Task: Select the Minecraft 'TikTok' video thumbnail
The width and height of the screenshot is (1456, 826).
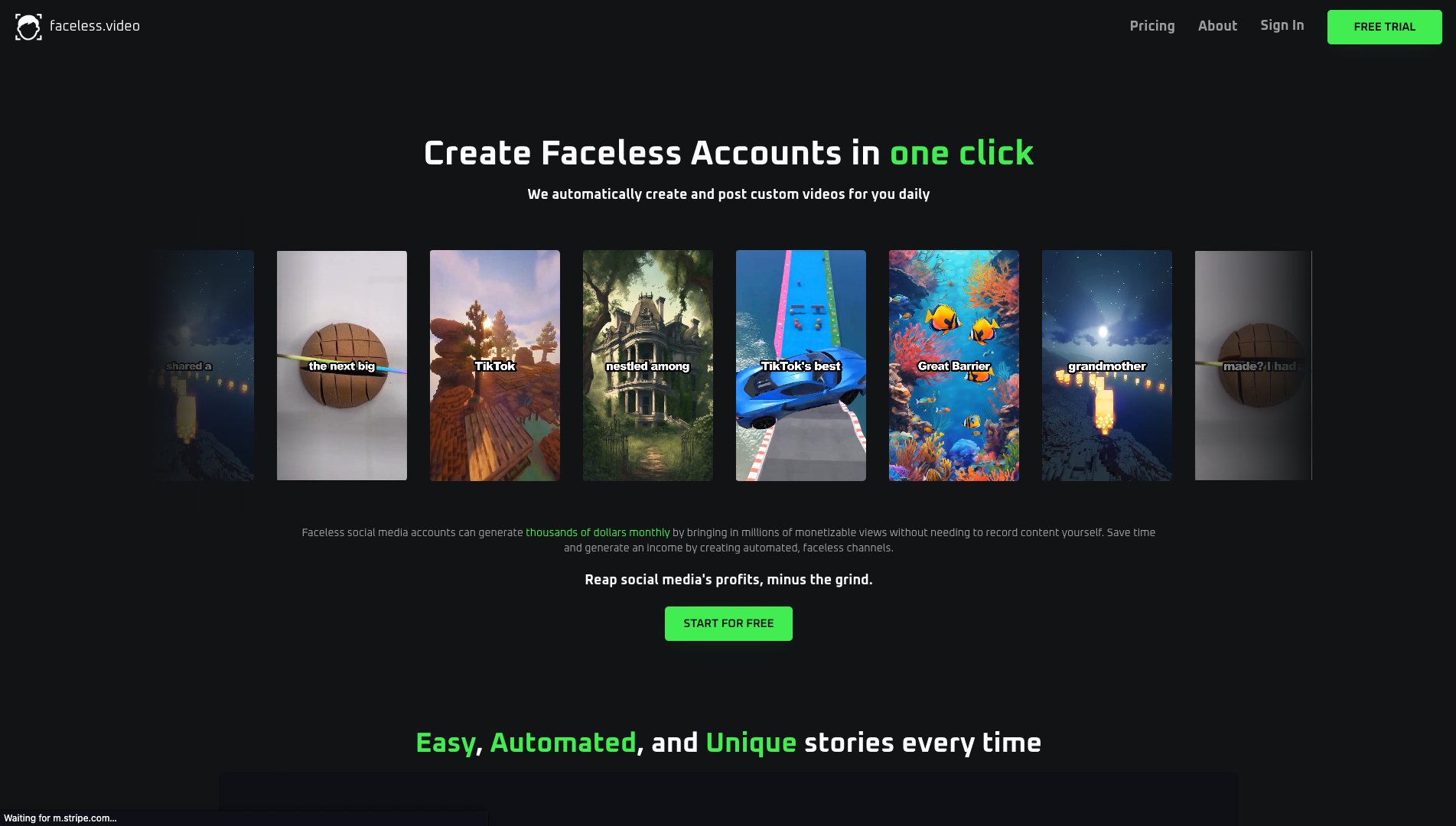Action: tap(495, 366)
